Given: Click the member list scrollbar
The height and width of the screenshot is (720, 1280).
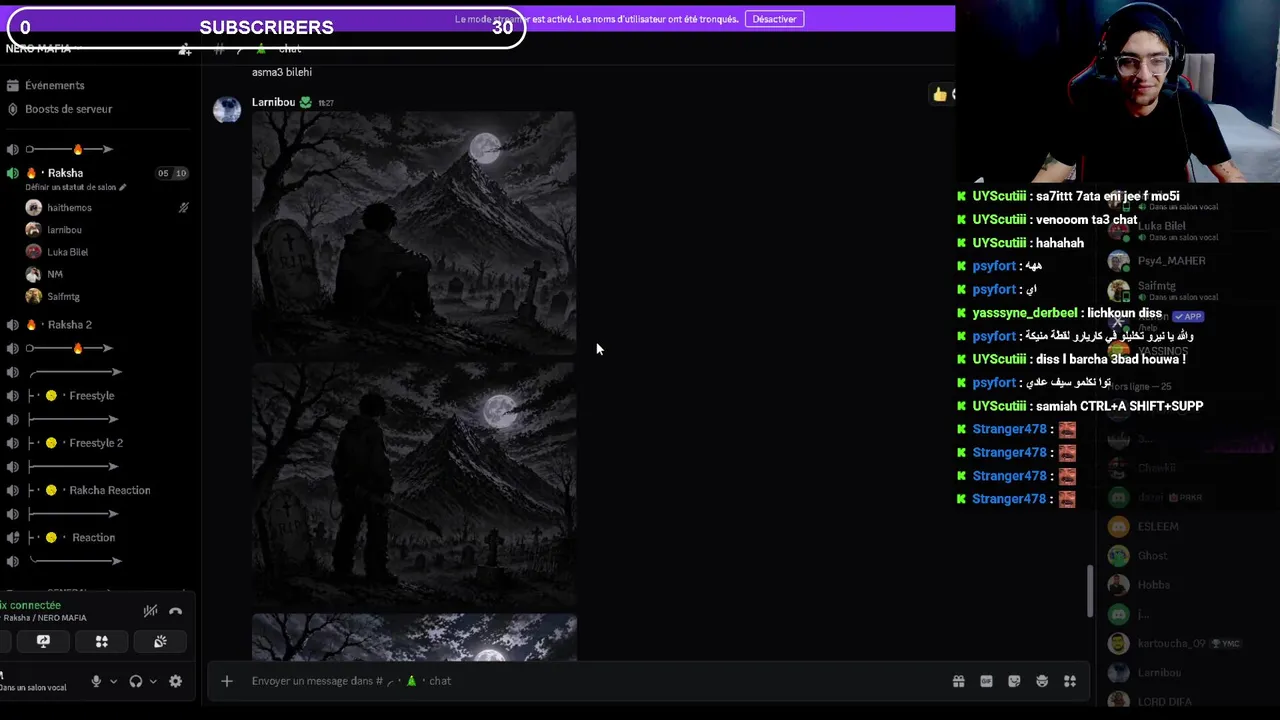Looking at the screenshot, I should click(1090, 591).
